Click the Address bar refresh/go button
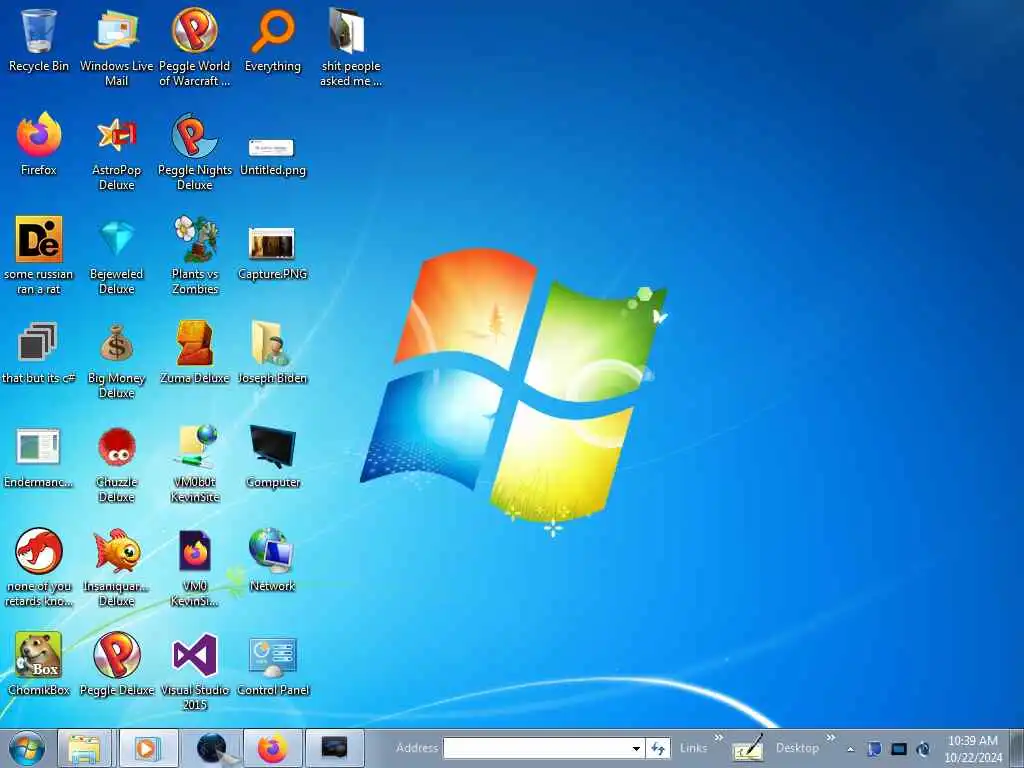 (658, 748)
